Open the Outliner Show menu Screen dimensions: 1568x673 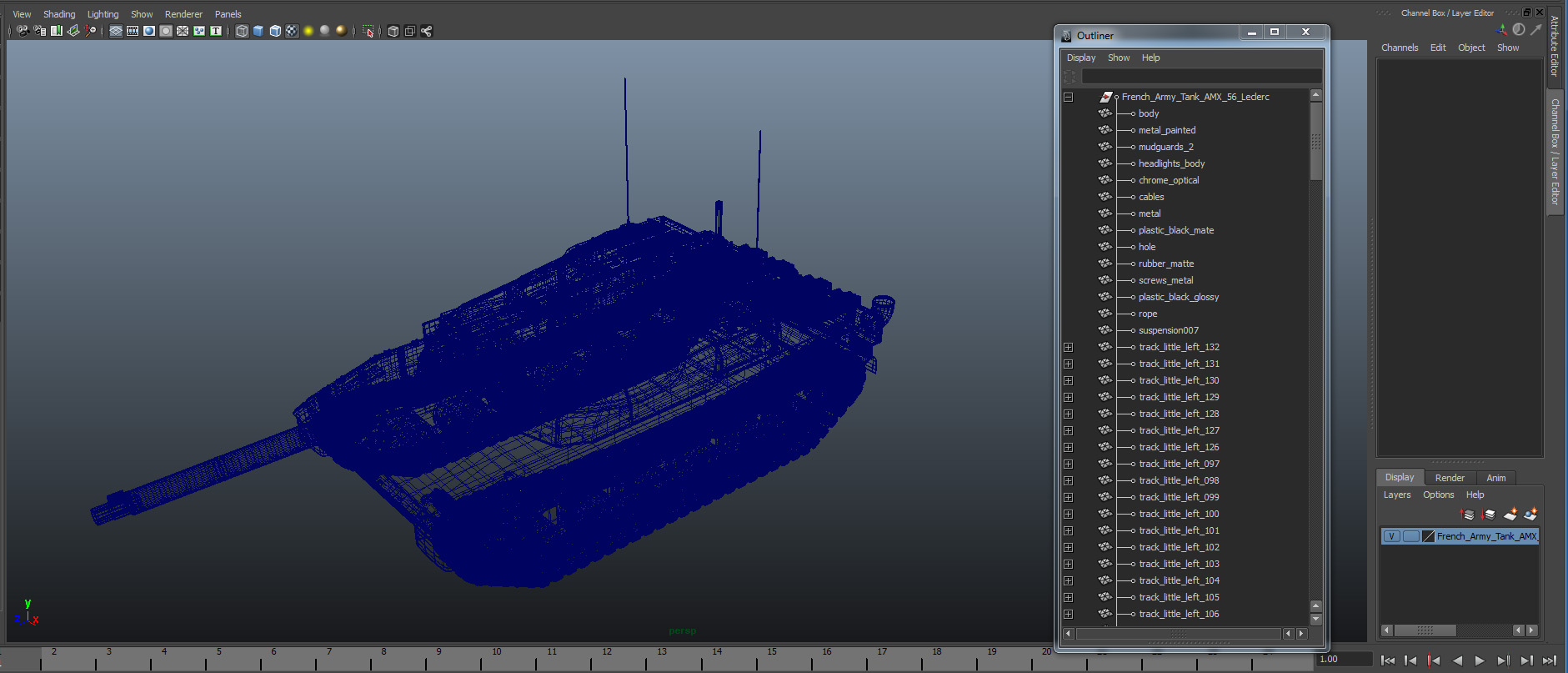click(x=1119, y=58)
